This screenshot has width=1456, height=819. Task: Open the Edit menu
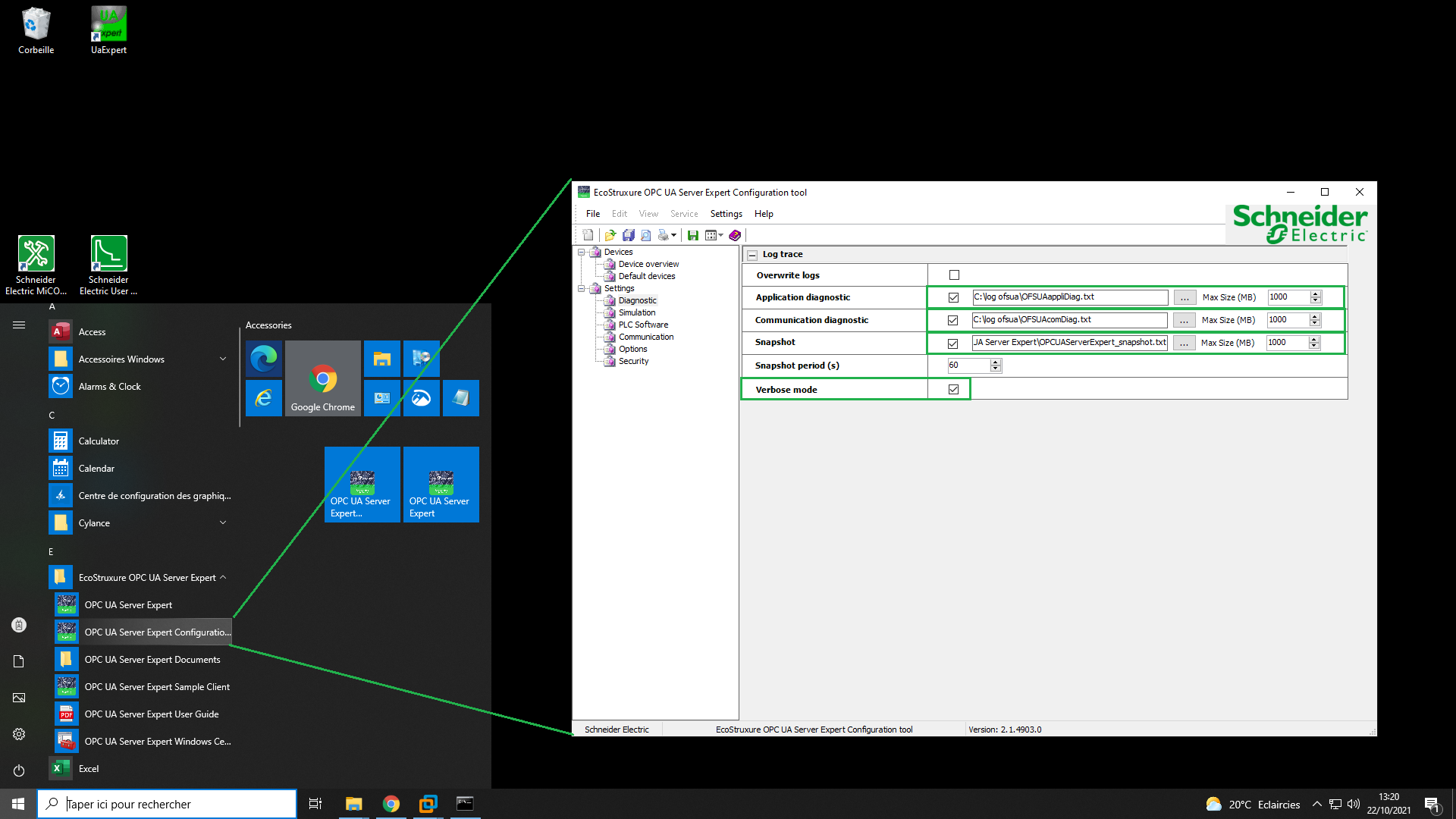pos(620,214)
